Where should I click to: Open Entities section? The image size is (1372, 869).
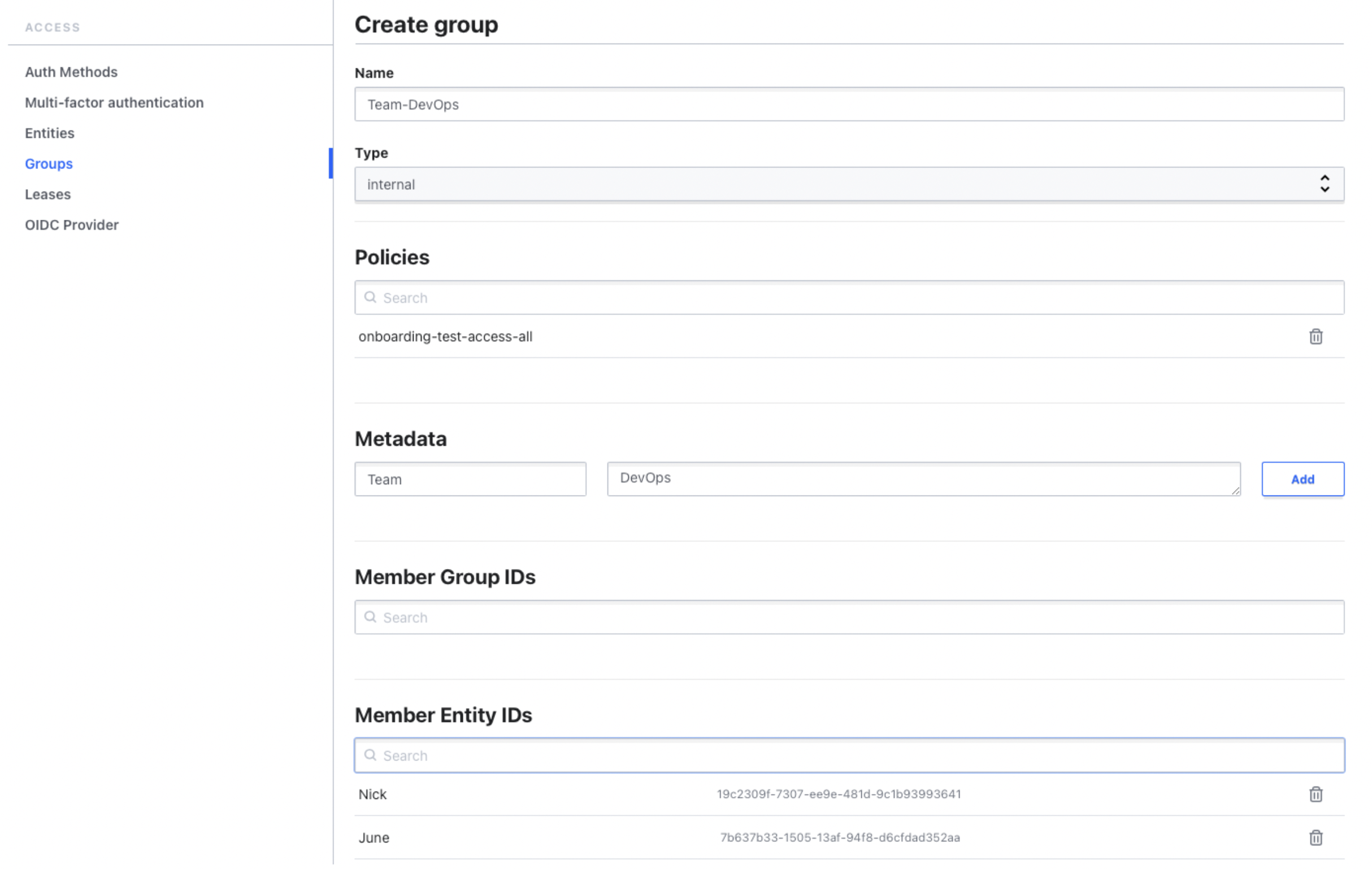click(50, 133)
